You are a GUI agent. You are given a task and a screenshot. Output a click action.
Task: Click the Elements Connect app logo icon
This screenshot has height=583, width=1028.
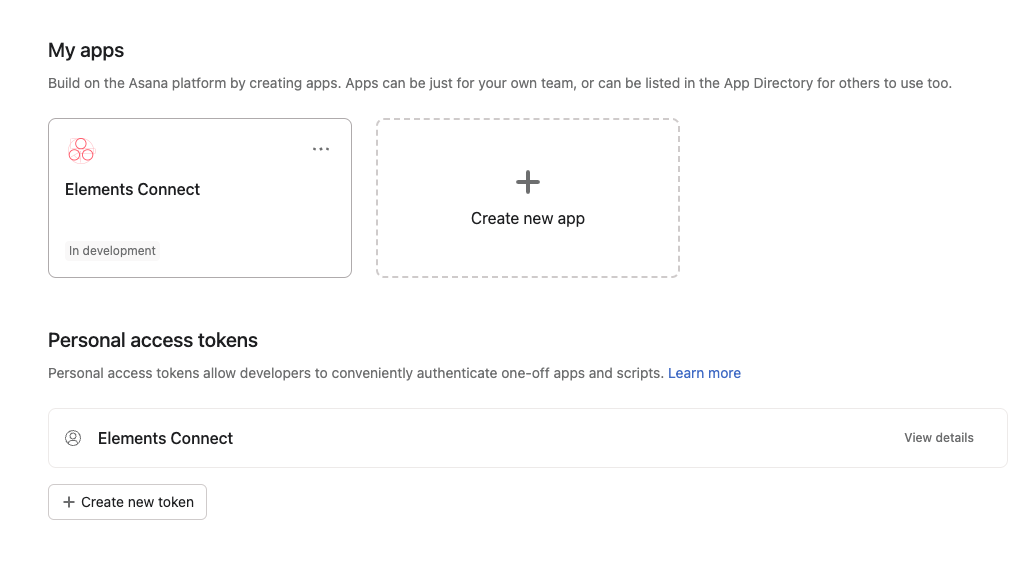click(x=81, y=150)
